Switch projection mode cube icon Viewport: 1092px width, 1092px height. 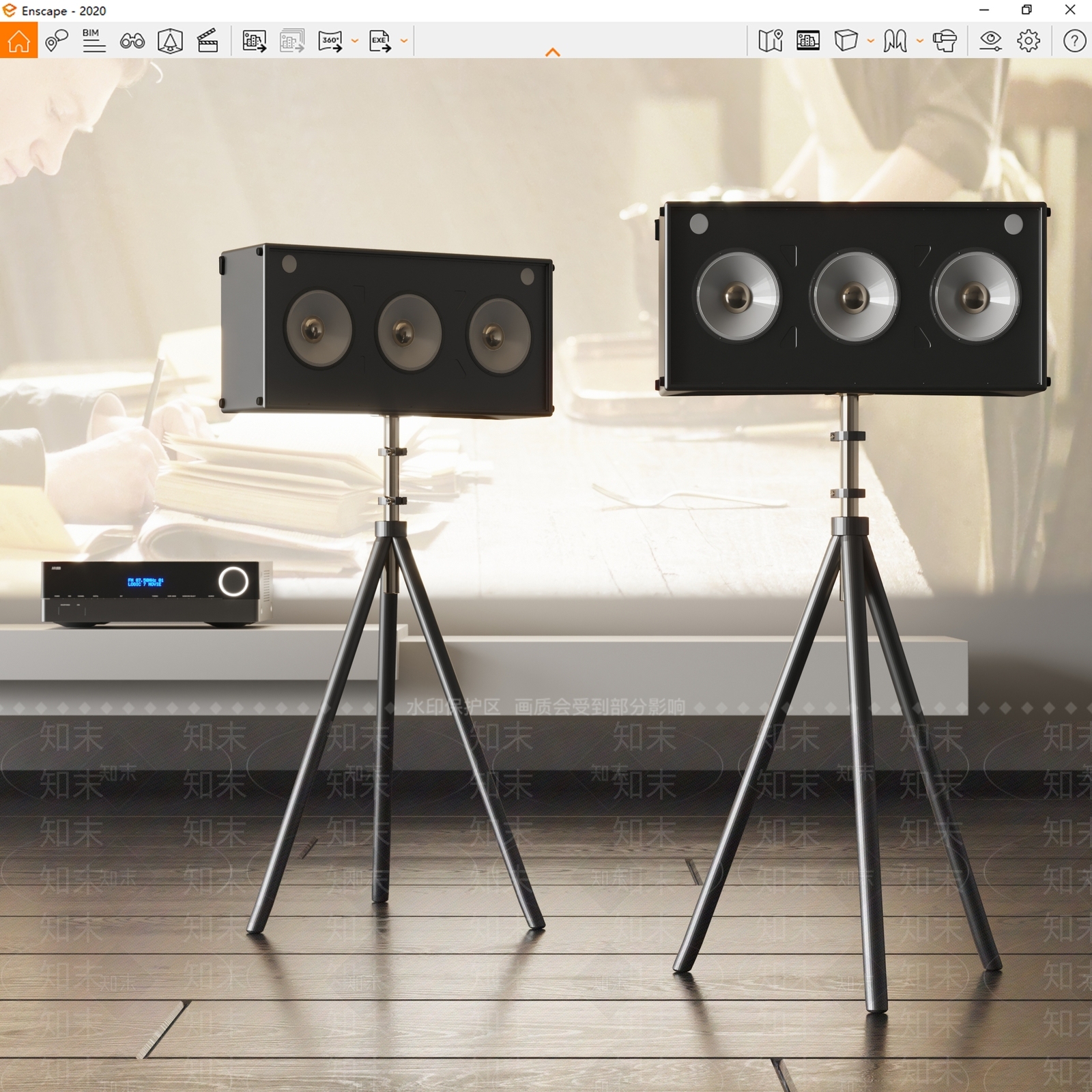click(846, 41)
